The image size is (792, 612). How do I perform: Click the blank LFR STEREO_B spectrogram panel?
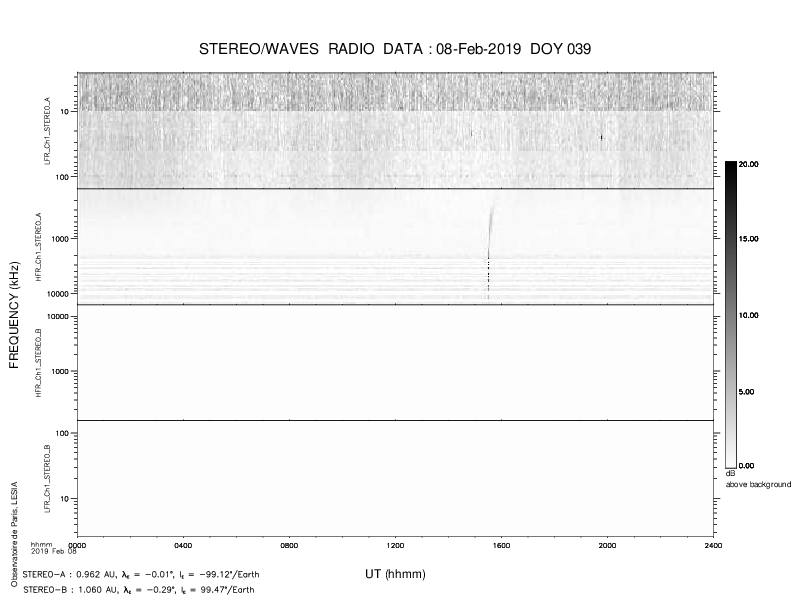[395, 478]
